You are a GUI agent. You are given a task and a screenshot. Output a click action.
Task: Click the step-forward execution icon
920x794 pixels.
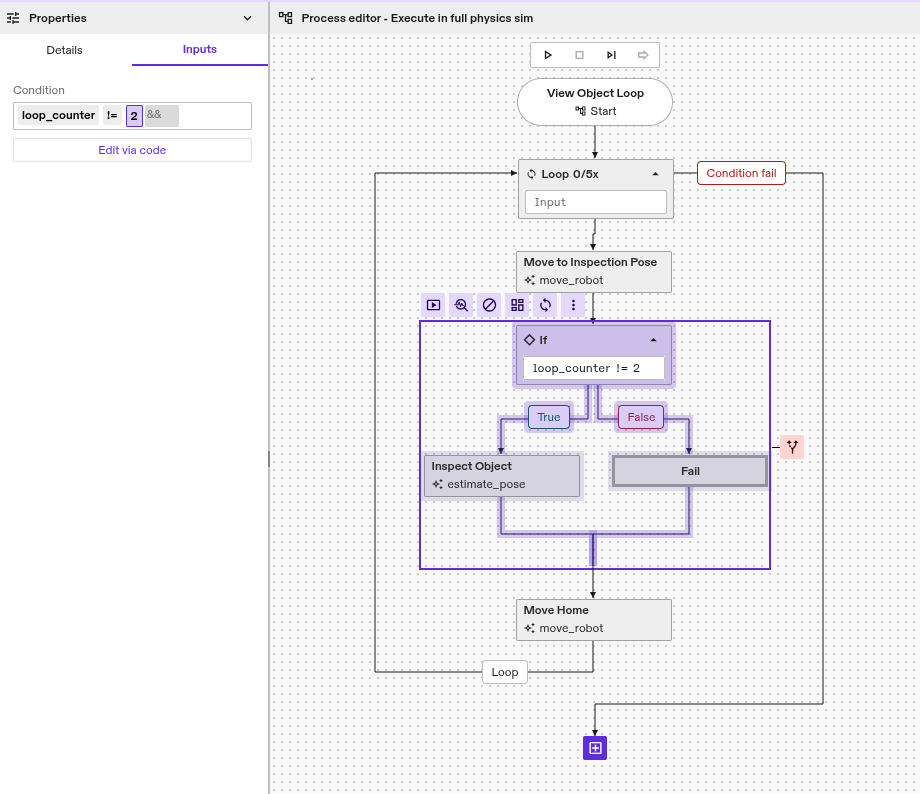[x=611, y=55]
